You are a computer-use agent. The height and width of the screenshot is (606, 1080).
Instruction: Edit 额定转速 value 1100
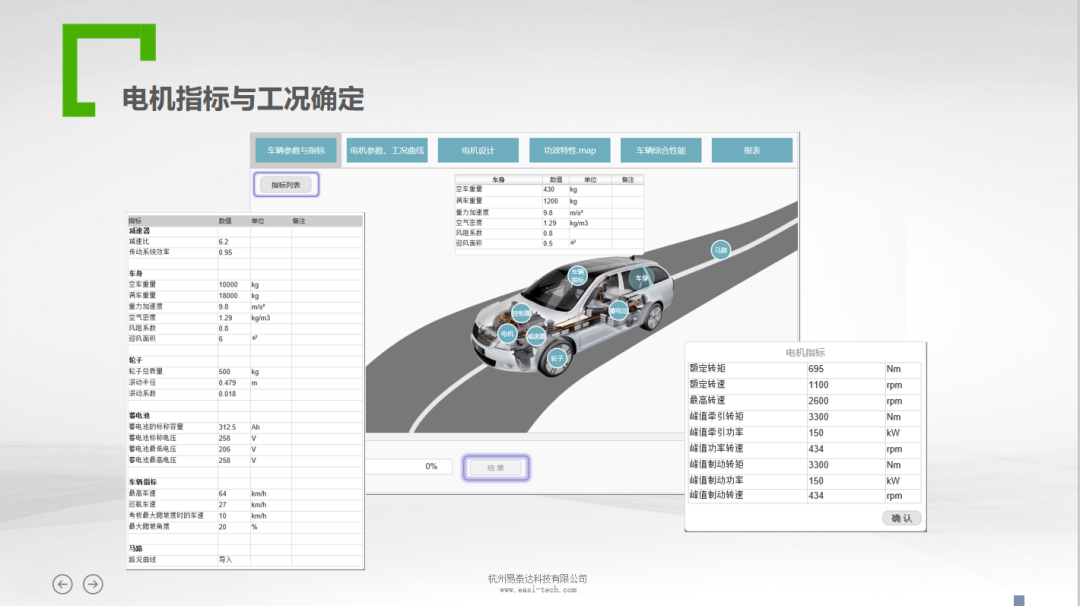pyautogui.click(x=845, y=385)
